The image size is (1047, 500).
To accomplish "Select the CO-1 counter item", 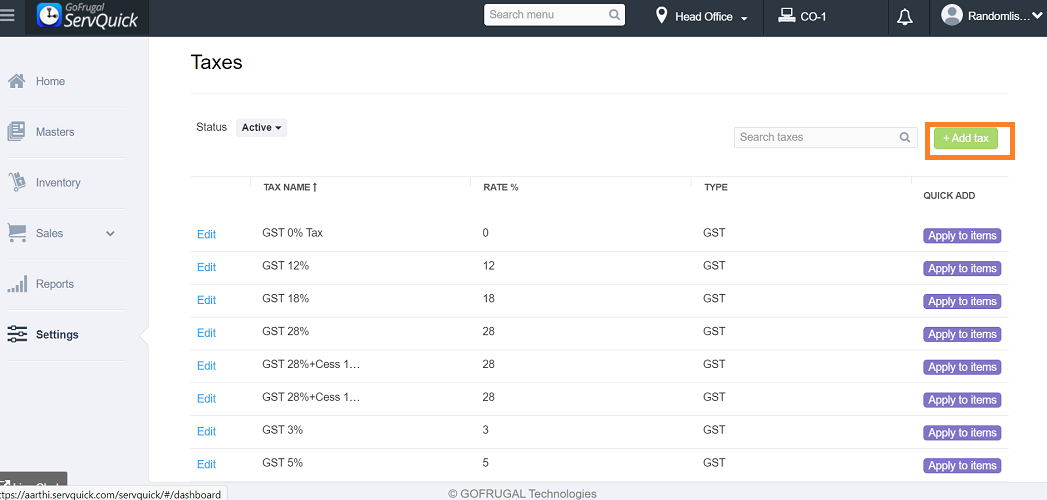I will click(802, 17).
